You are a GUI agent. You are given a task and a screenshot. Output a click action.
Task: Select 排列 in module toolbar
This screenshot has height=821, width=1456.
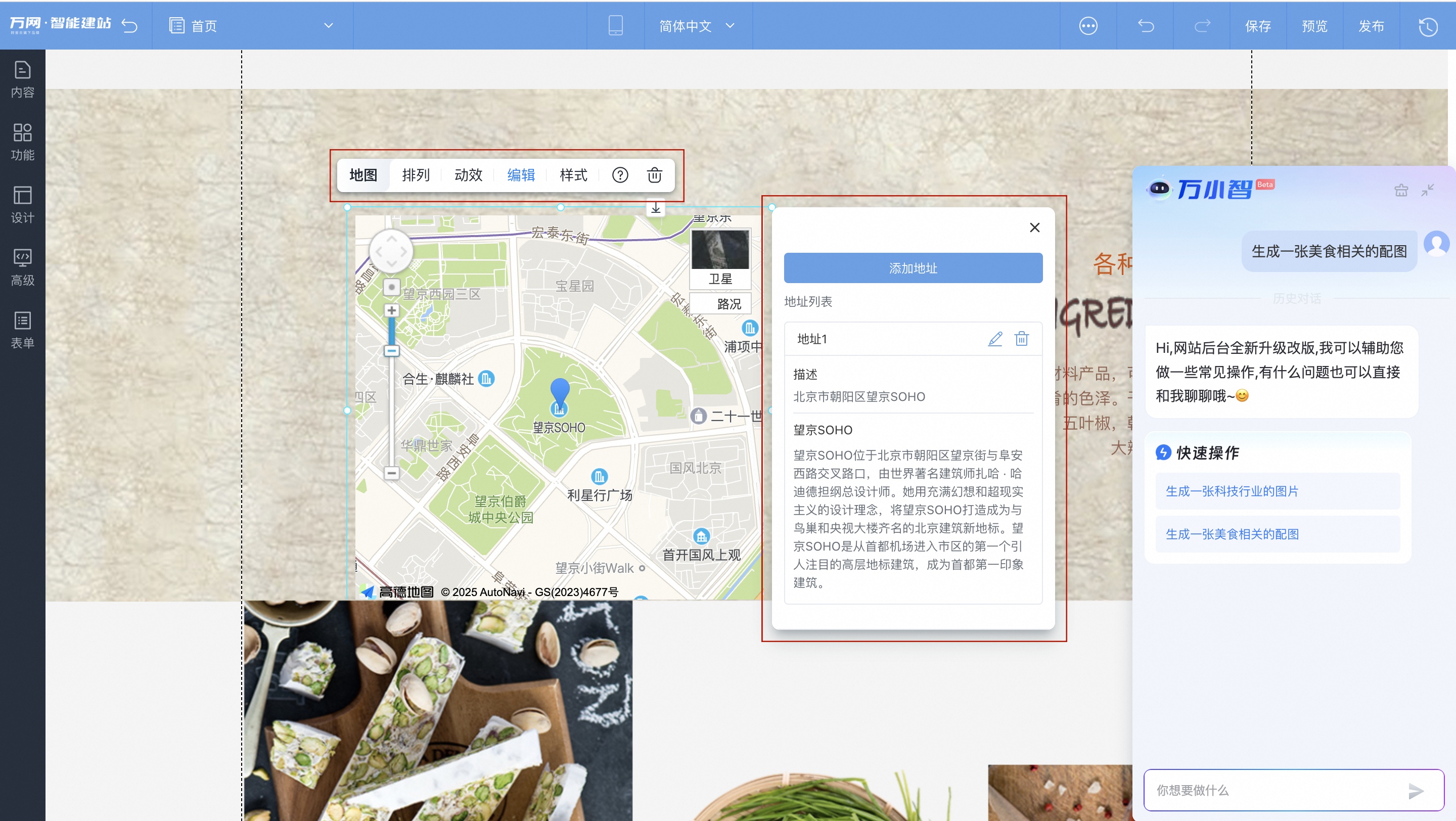(x=416, y=175)
